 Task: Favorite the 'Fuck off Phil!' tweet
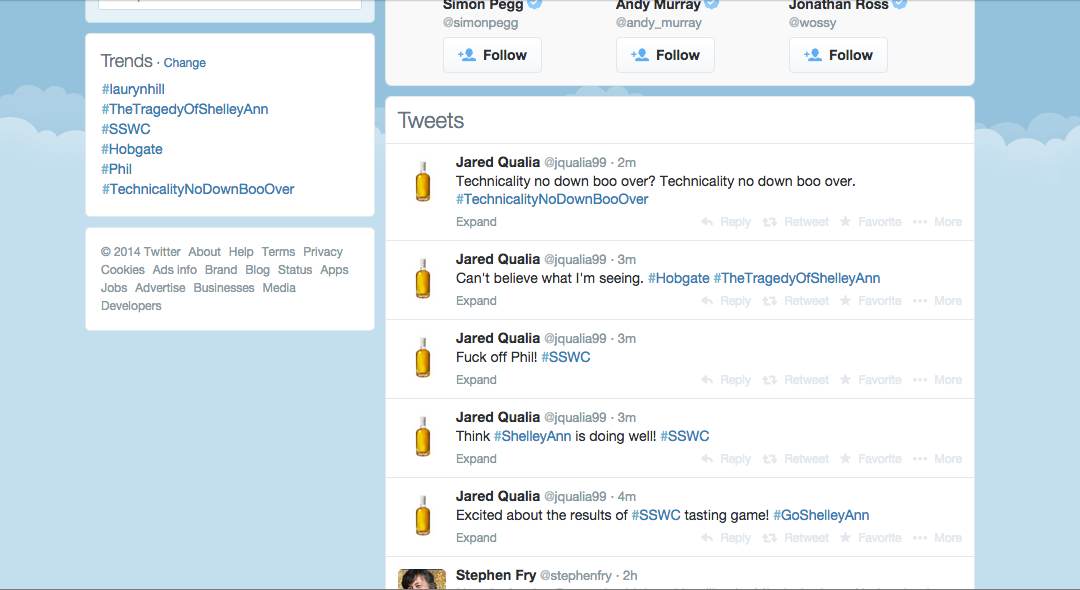click(870, 380)
